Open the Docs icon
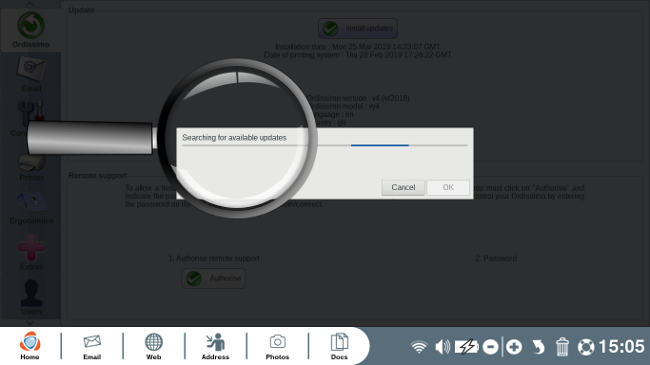 coord(339,346)
